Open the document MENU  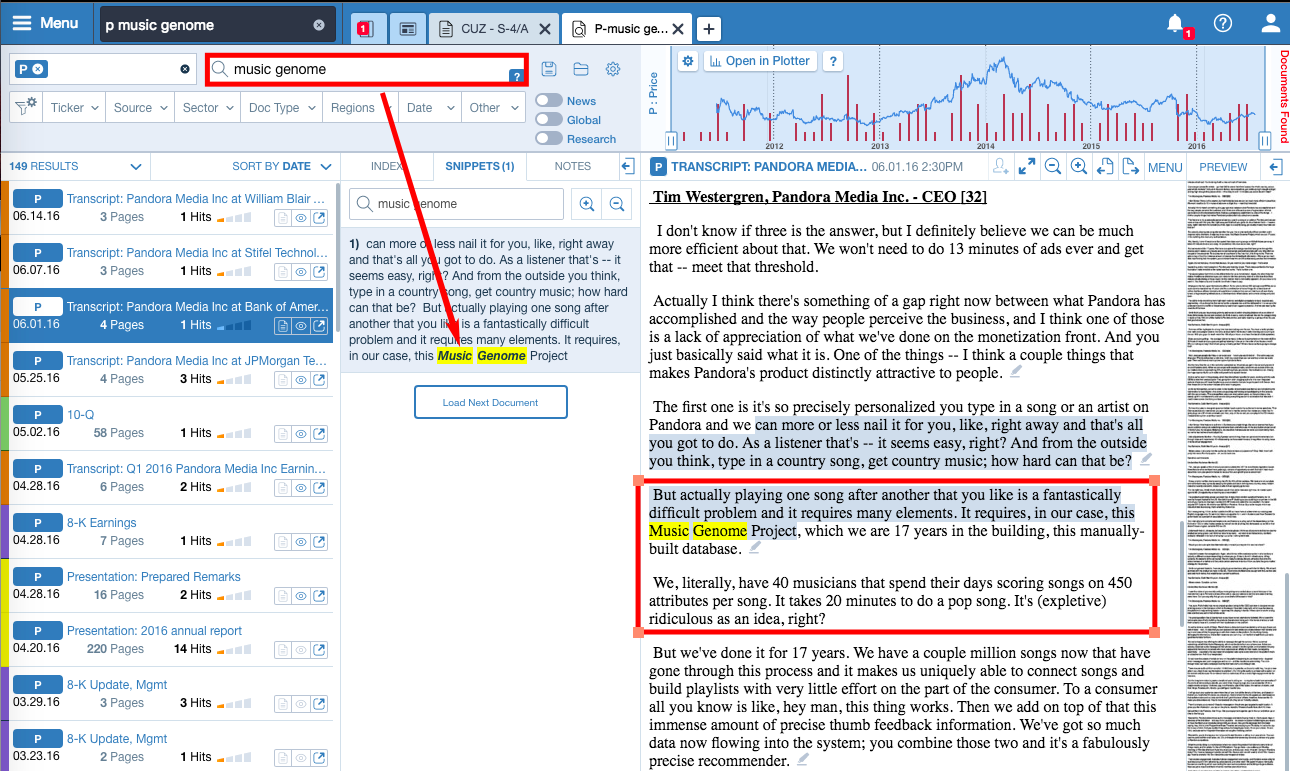coord(1165,167)
